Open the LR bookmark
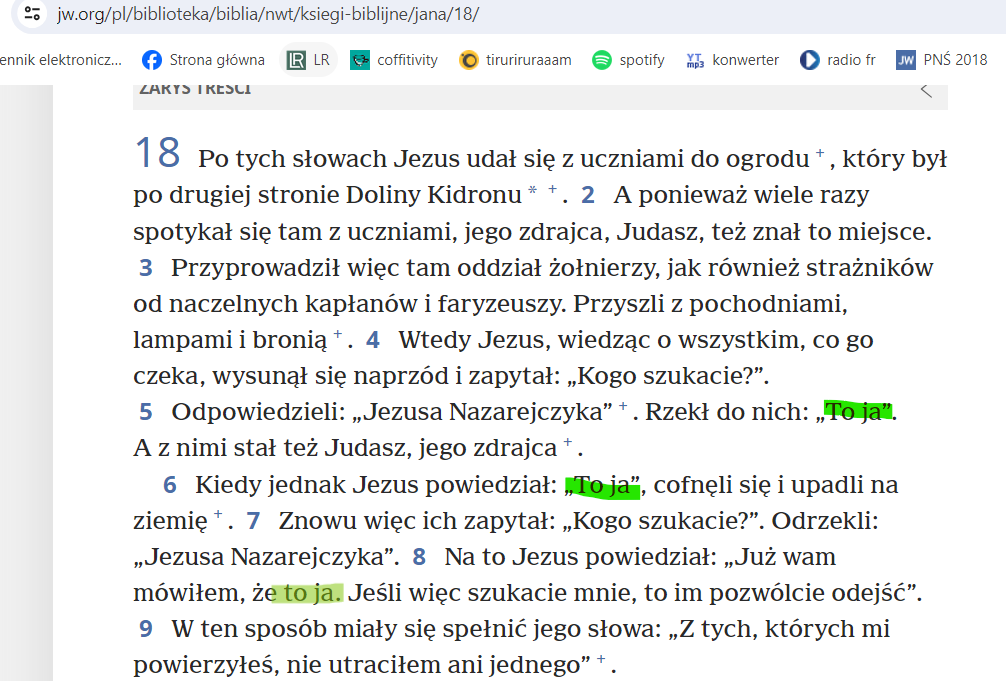Screen dimensions: 1006x681 (x=308, y=60)
